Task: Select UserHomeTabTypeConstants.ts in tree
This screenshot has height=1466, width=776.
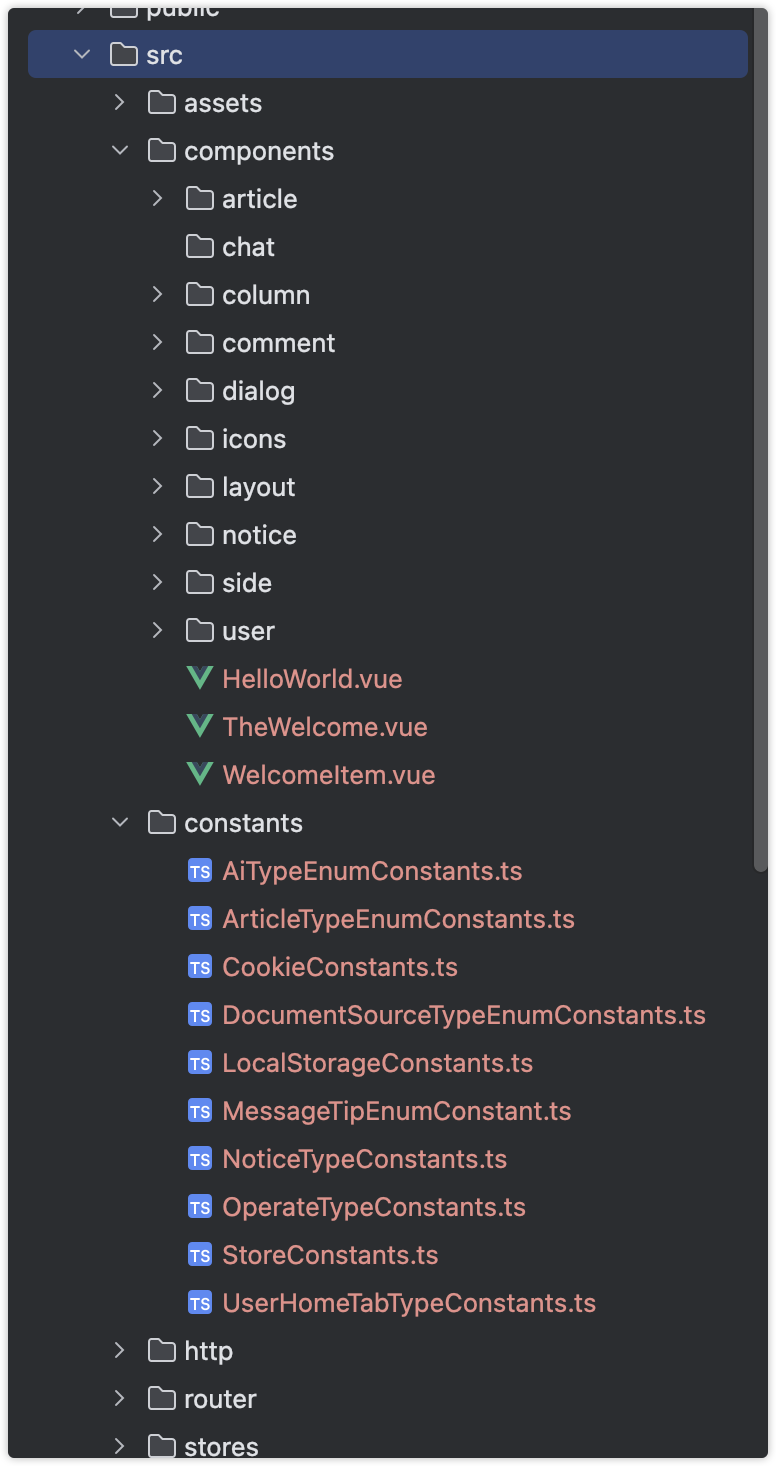Action: point(409,1303)
